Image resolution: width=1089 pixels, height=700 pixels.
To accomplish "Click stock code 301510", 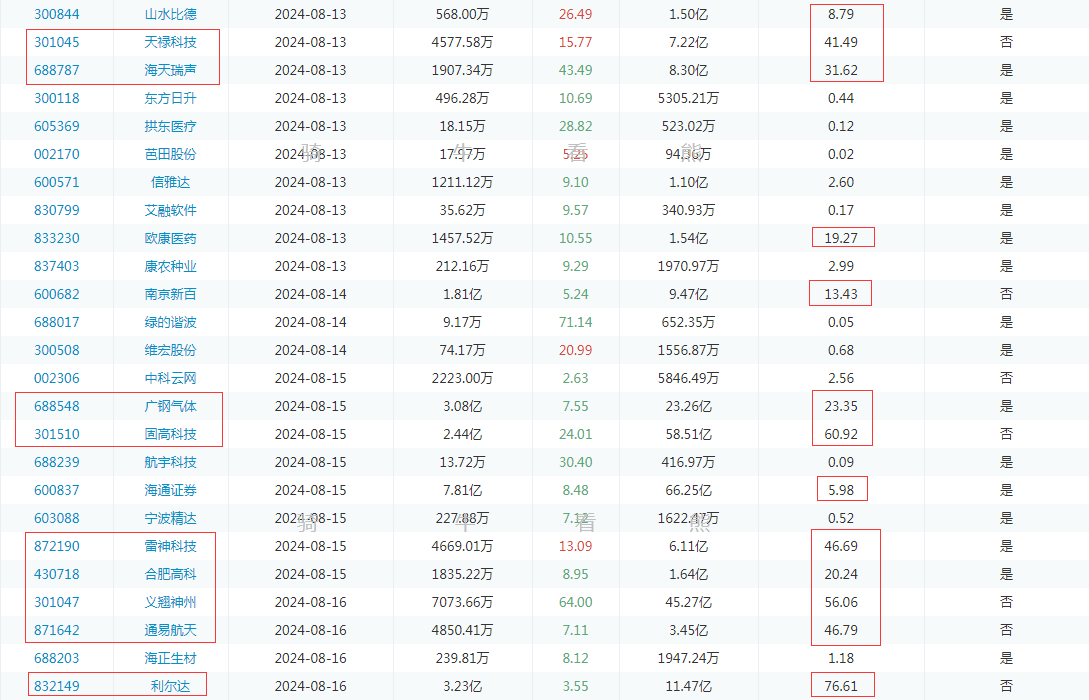I will (x=57, y=434).
